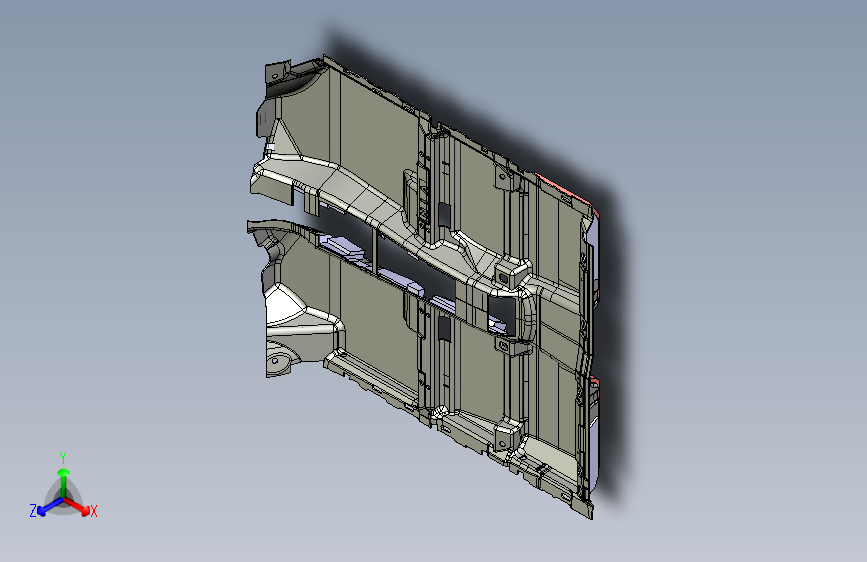Select the 3D door panel model

(425, 285)
